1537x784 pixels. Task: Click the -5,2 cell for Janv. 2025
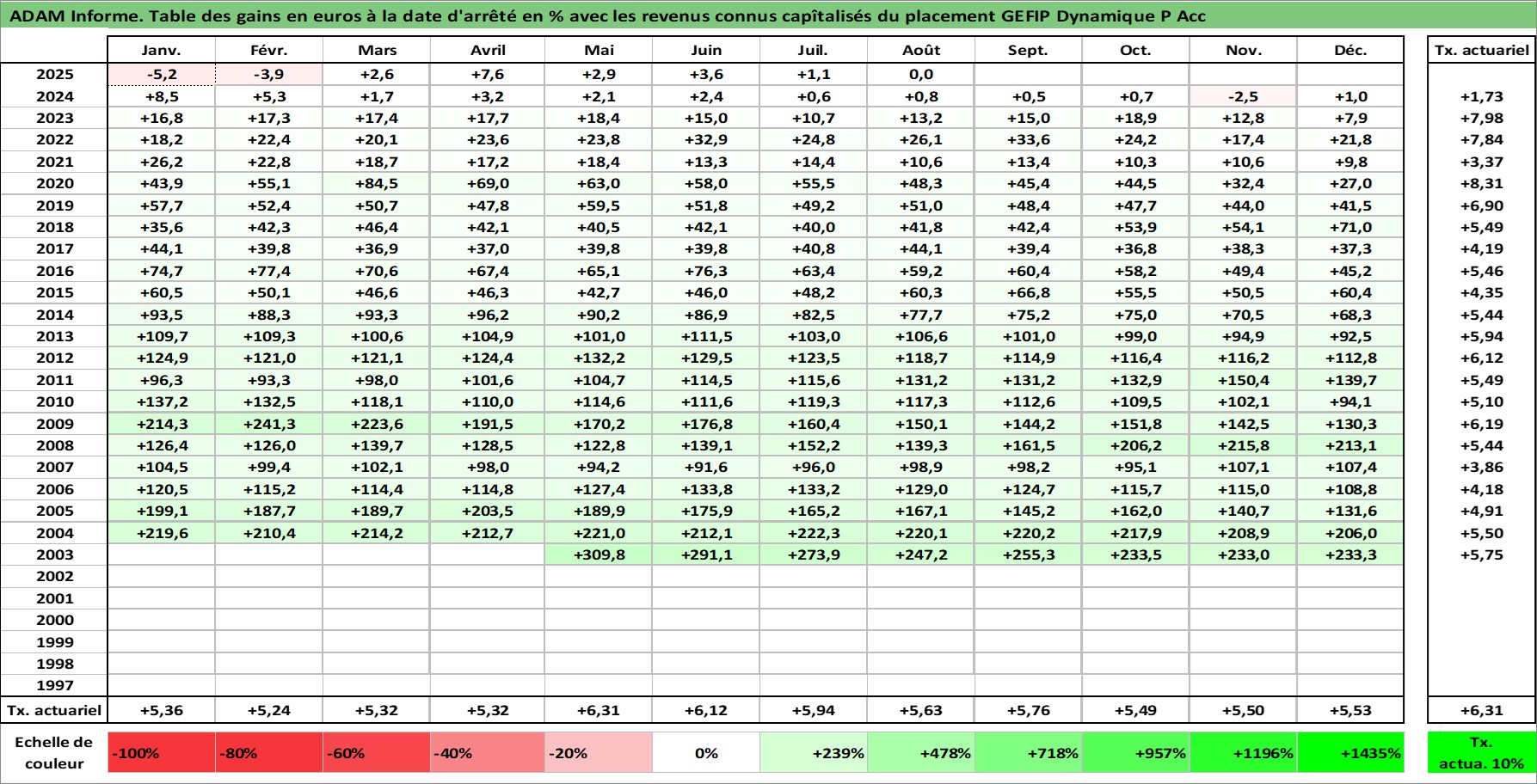[162, 75]
